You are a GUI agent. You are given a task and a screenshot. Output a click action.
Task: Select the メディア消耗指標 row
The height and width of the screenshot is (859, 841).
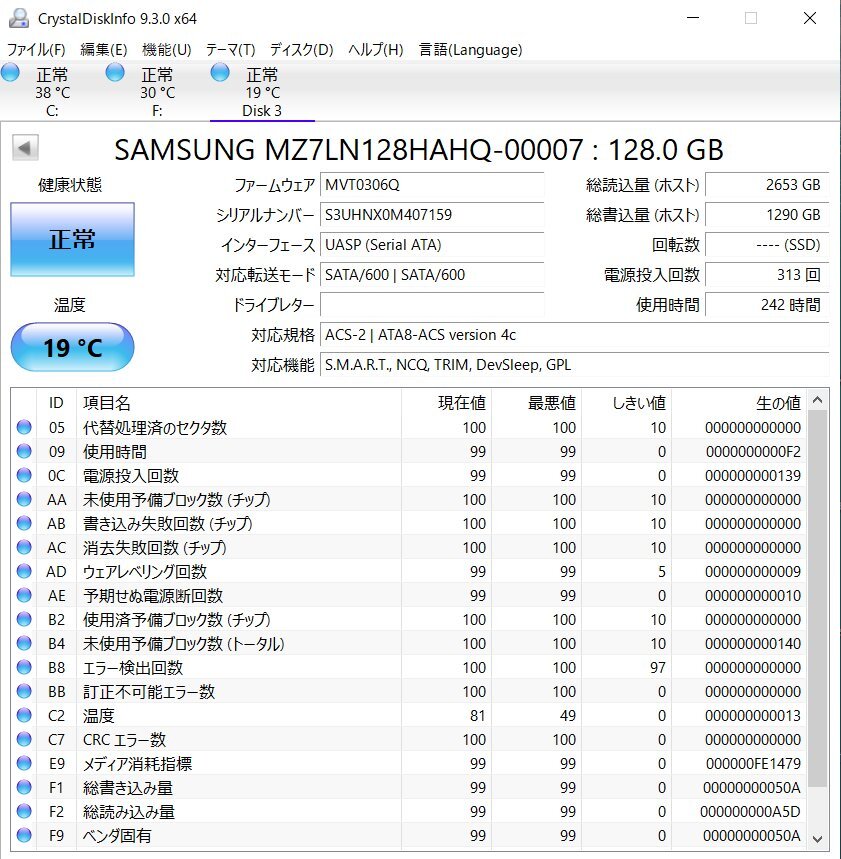tap(409, 764)
